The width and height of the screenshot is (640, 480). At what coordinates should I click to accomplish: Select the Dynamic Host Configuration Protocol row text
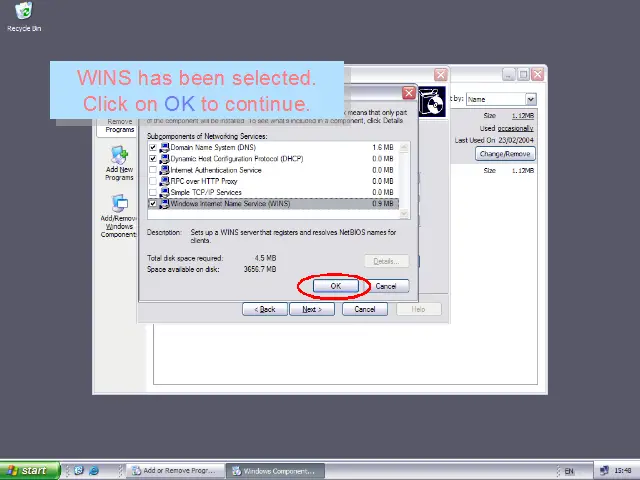(x=237, y=158)
